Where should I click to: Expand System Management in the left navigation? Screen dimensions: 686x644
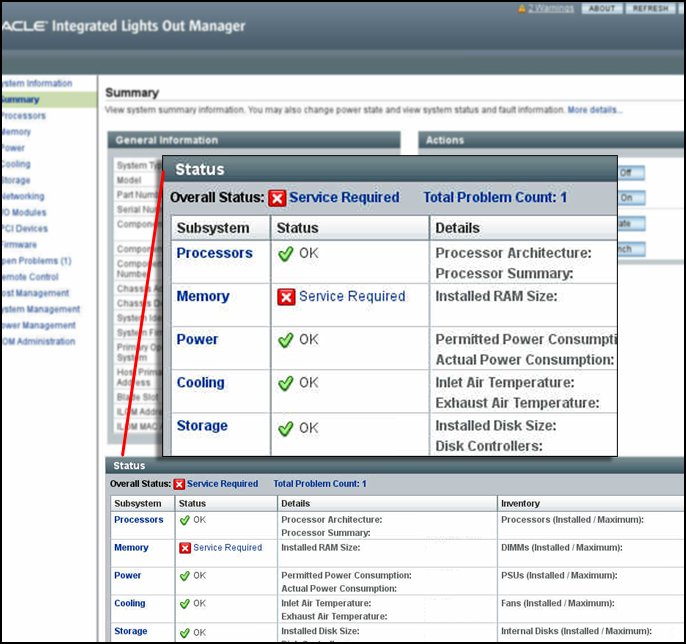(x=41, y=309)
